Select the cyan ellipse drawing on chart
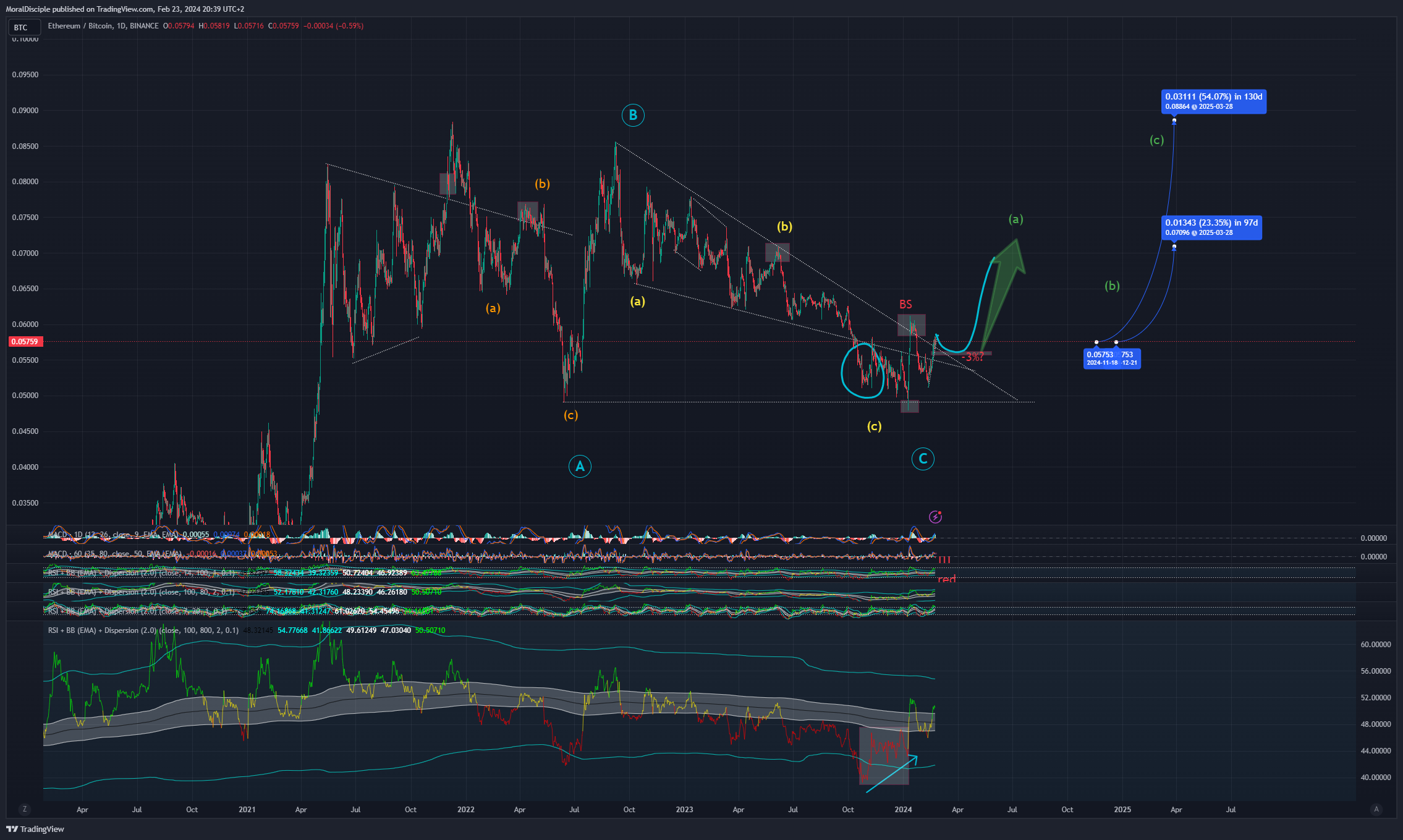 click(x=864, y=371)
